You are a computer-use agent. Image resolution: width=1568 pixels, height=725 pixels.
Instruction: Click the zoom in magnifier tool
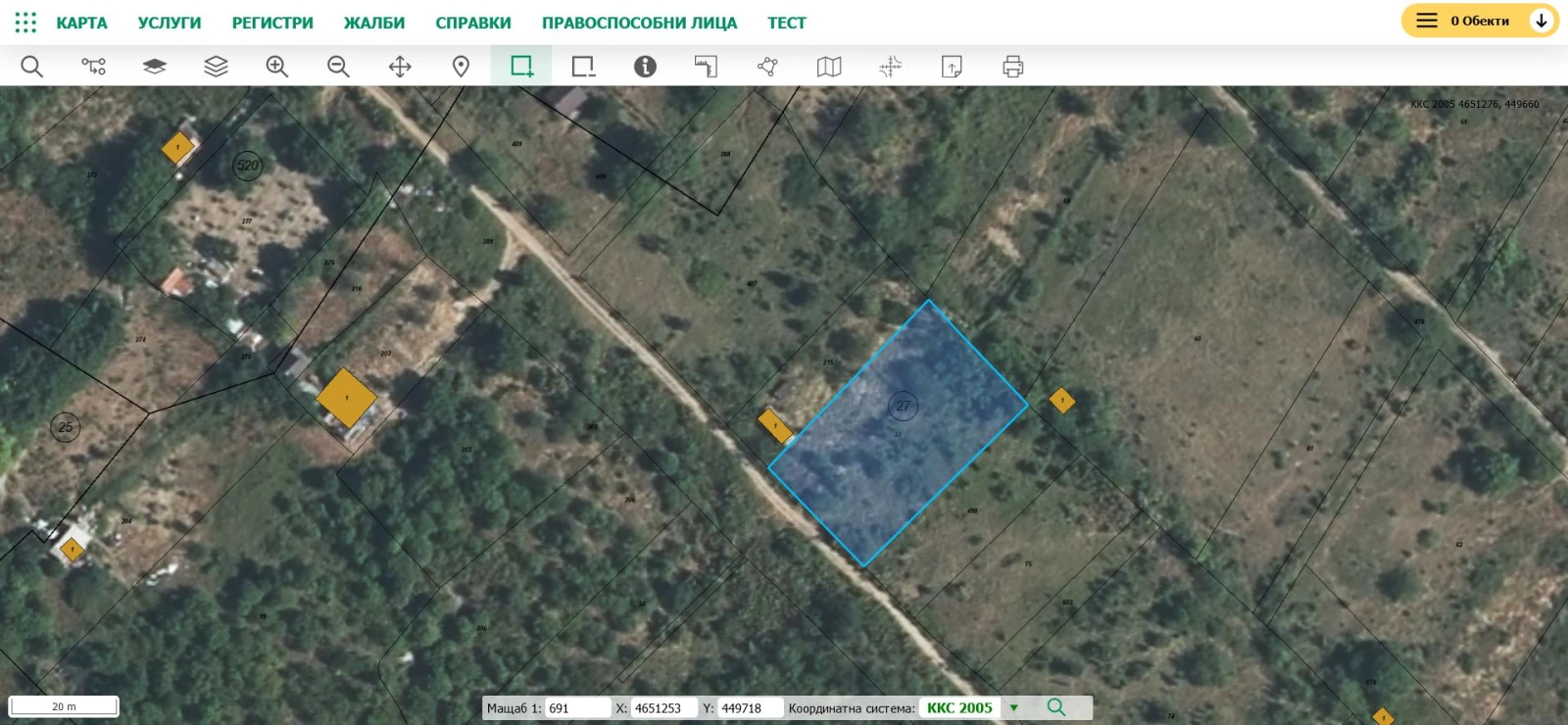click(277, 67)
